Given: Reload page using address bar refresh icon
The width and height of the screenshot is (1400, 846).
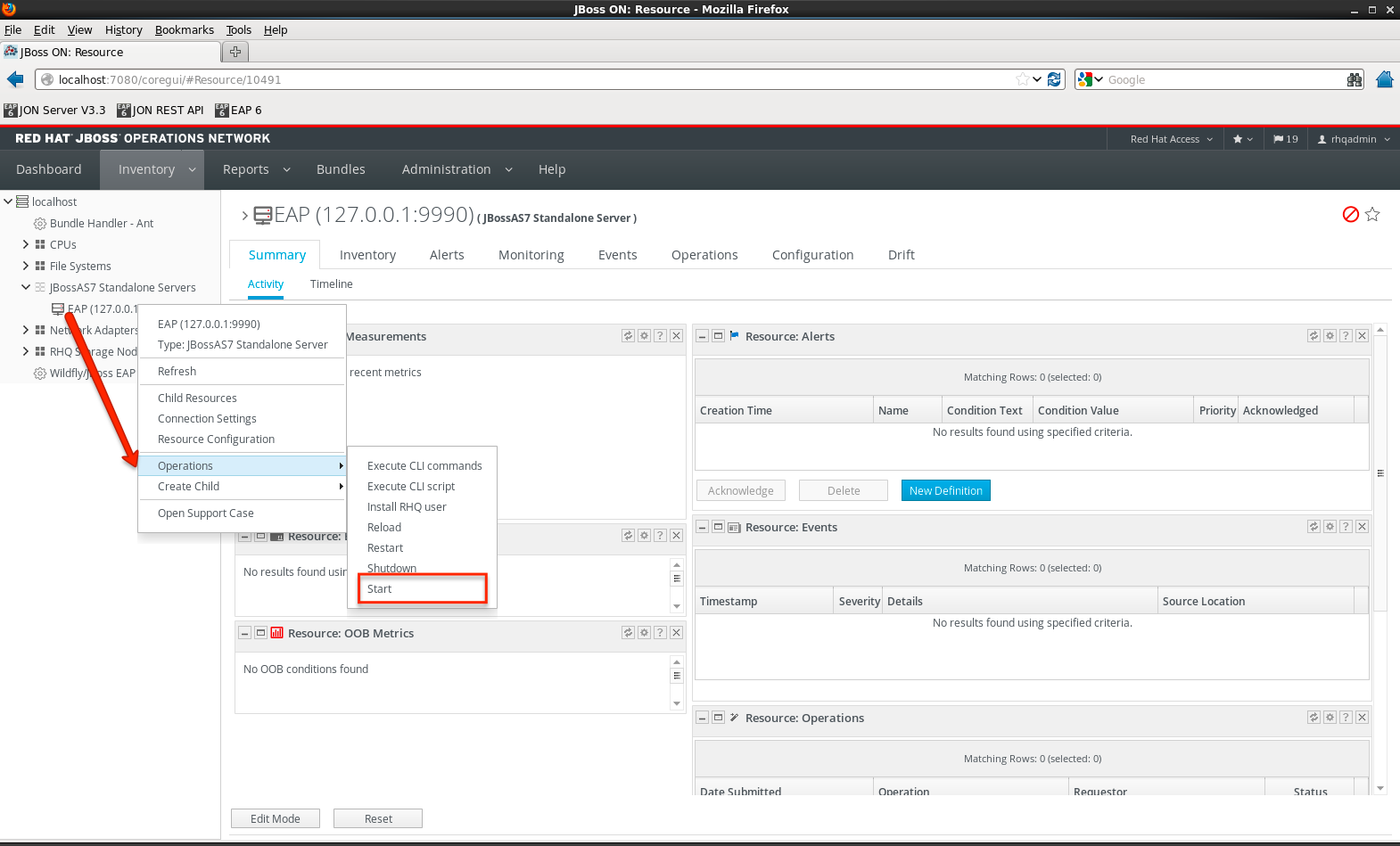Looking at the screenshot, I should (1054, 79).
